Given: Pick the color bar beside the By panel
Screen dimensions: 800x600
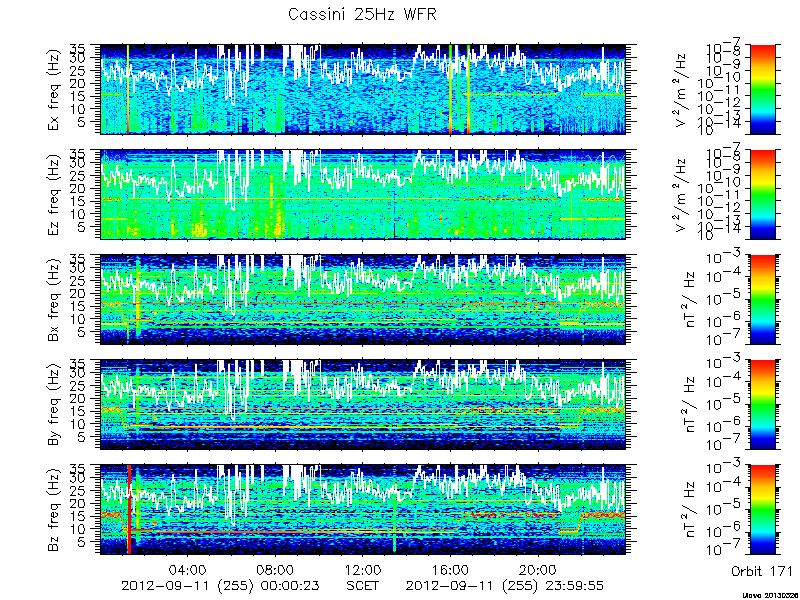Looking at the screenshot, I should [762, 405].
